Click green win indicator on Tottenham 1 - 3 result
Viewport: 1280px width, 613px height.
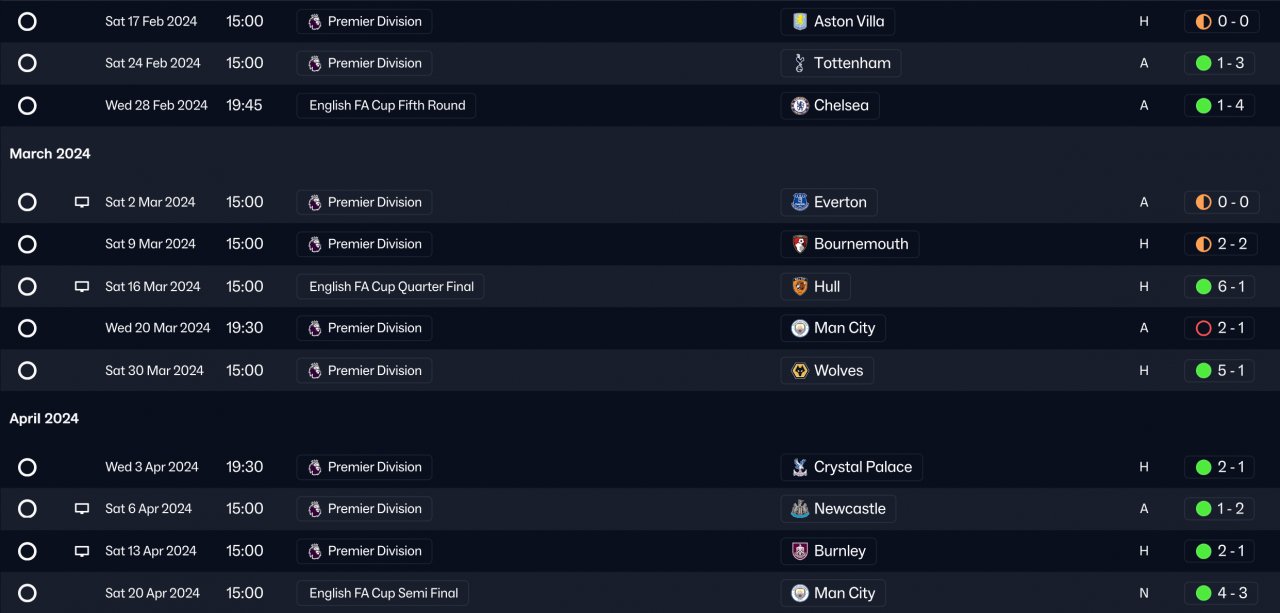tap(1204, 63)
